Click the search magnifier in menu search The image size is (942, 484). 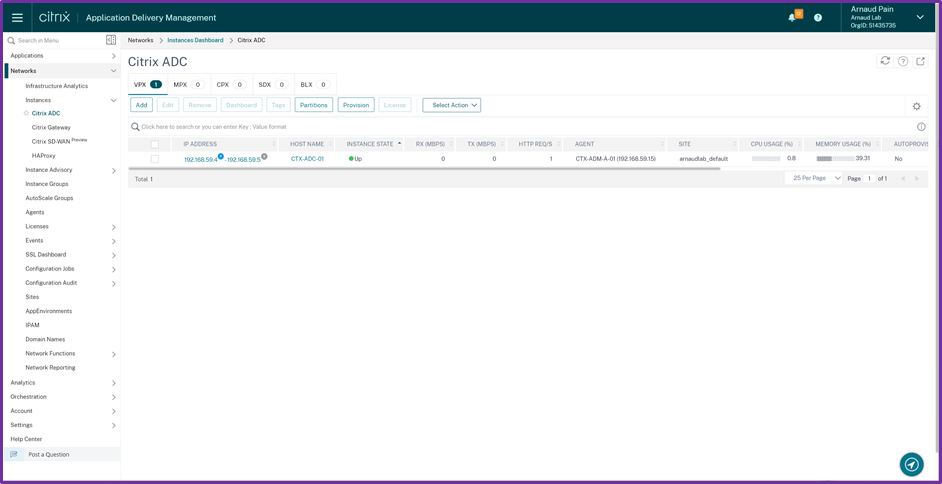click(x=11, y=41)
